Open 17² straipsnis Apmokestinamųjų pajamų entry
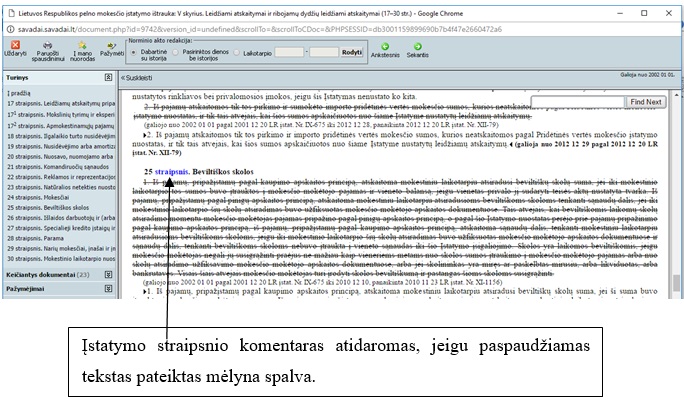The image size is (684, 400). click(61, 126)
